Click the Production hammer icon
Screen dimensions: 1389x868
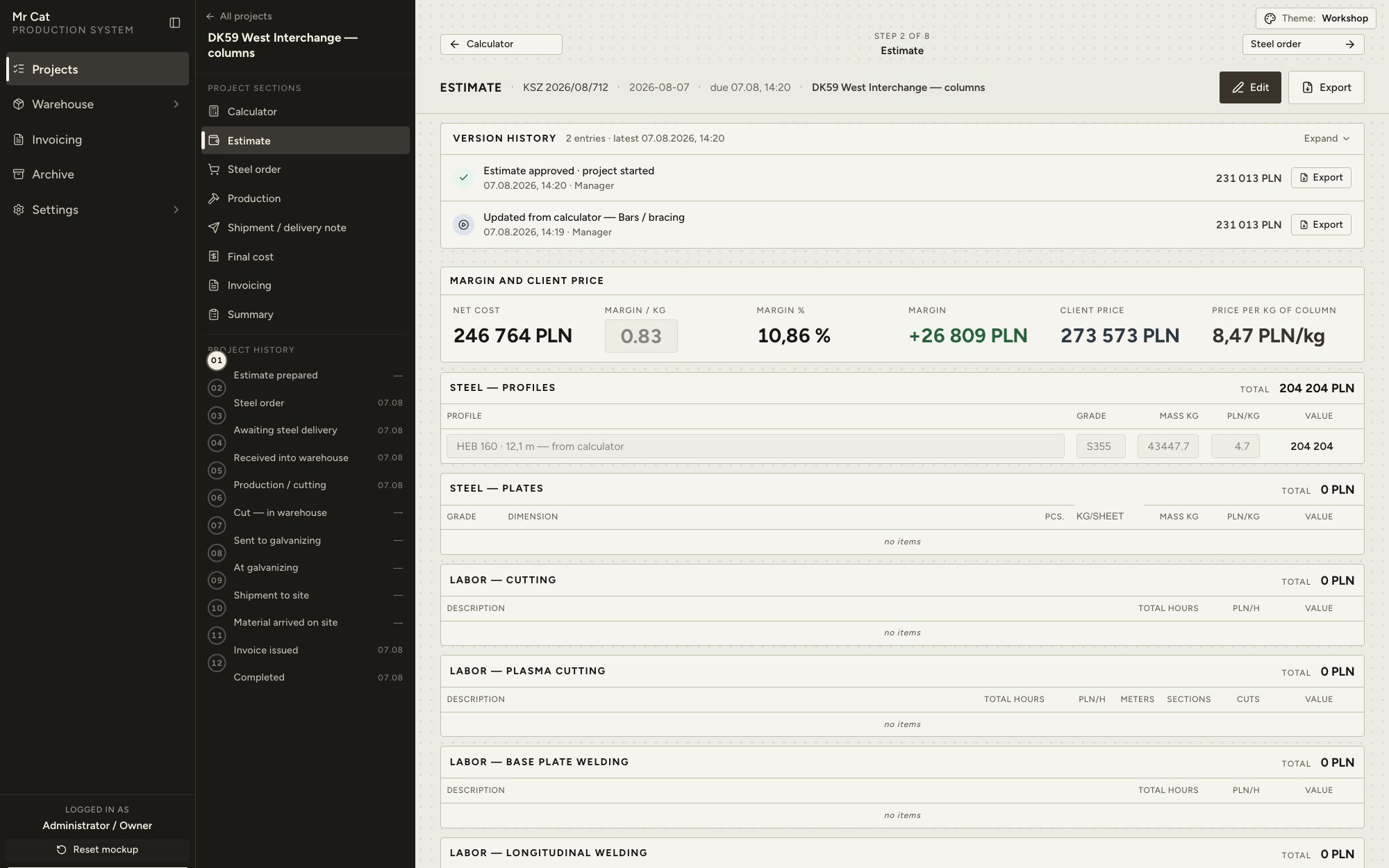pyautogui.click(x=214, y=199)
